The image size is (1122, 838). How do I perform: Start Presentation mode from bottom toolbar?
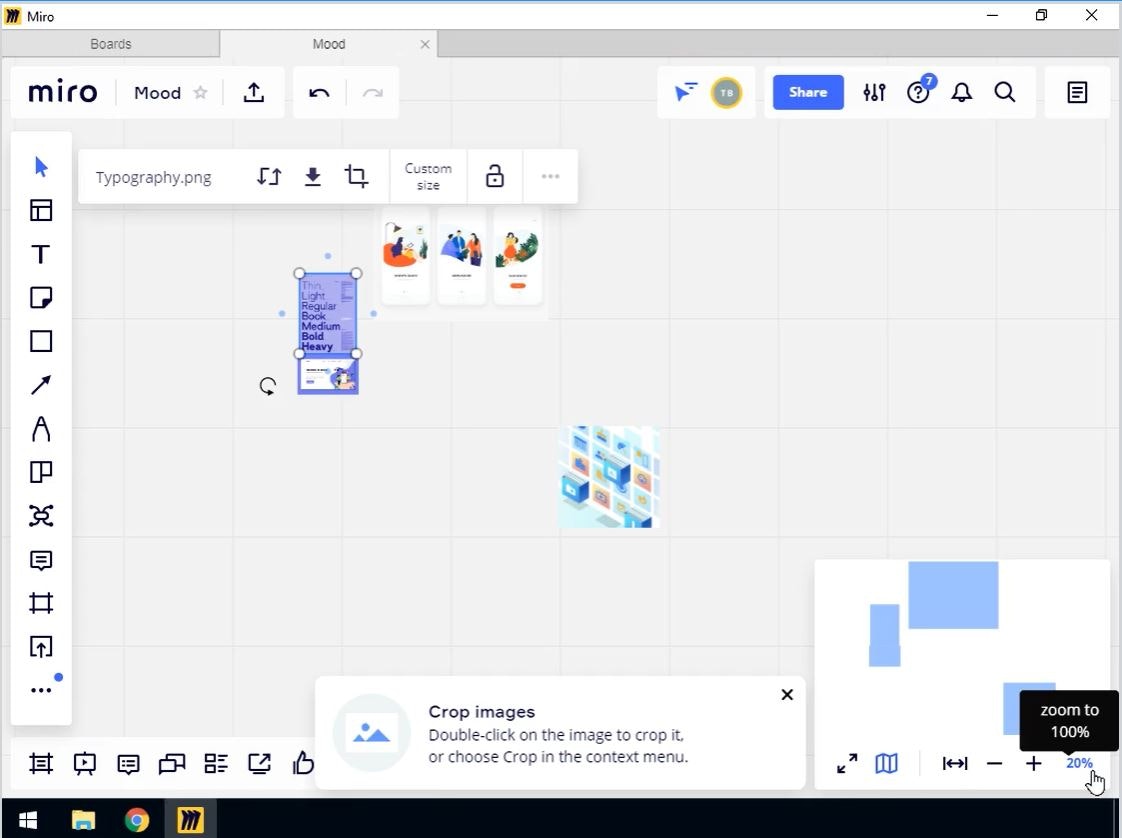coord(84,764)
